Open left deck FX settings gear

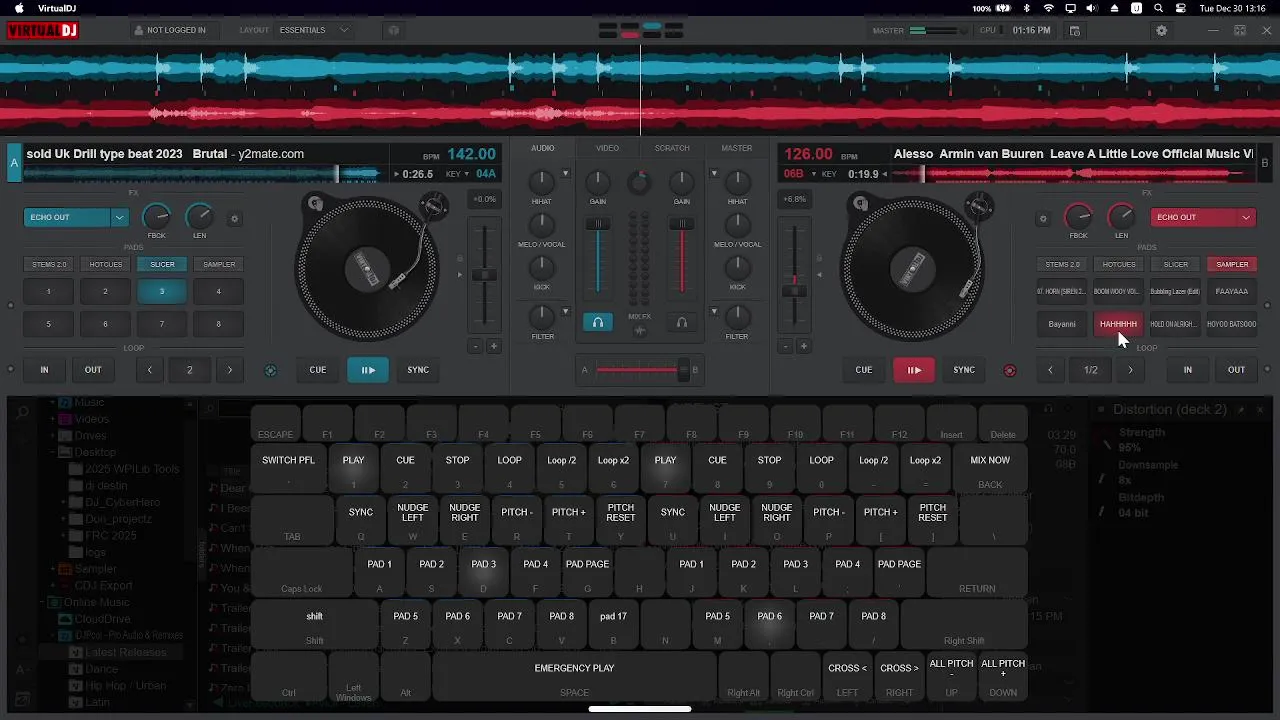click(x=235, y=218)
